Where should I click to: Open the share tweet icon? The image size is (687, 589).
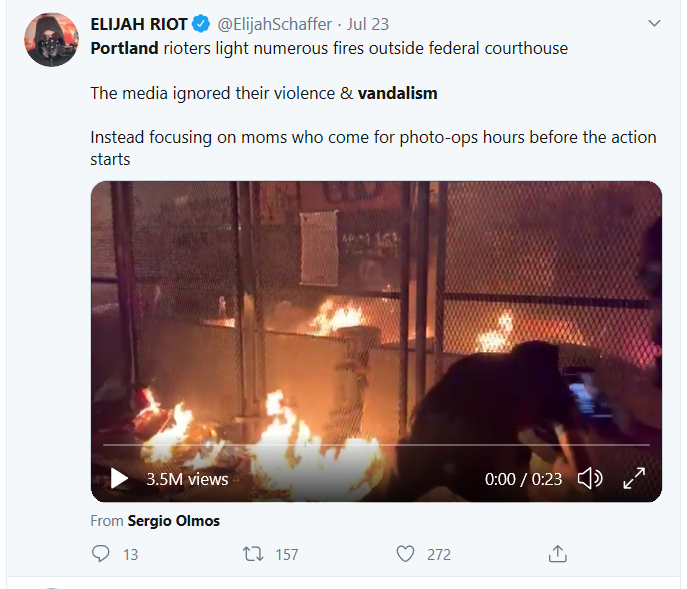558,553
